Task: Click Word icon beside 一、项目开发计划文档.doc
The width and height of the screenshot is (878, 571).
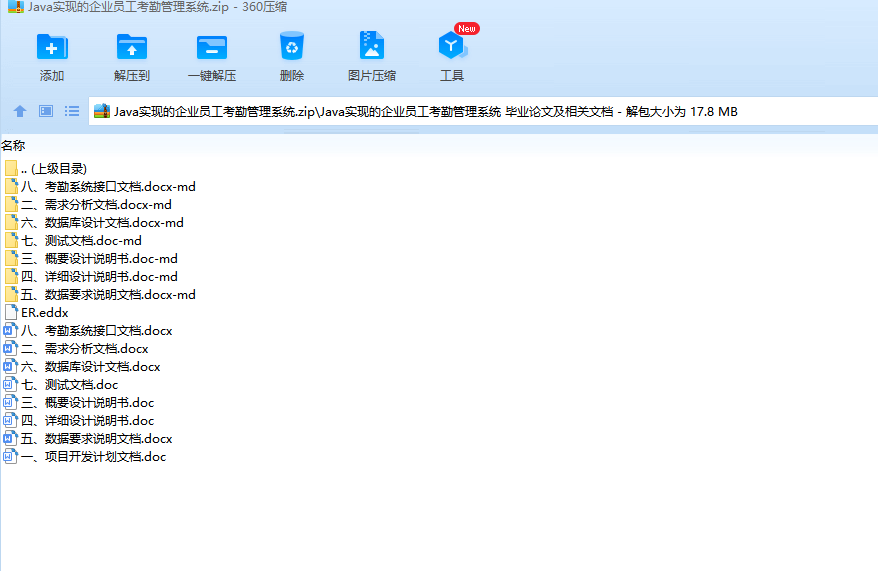Action: (11, 456)
